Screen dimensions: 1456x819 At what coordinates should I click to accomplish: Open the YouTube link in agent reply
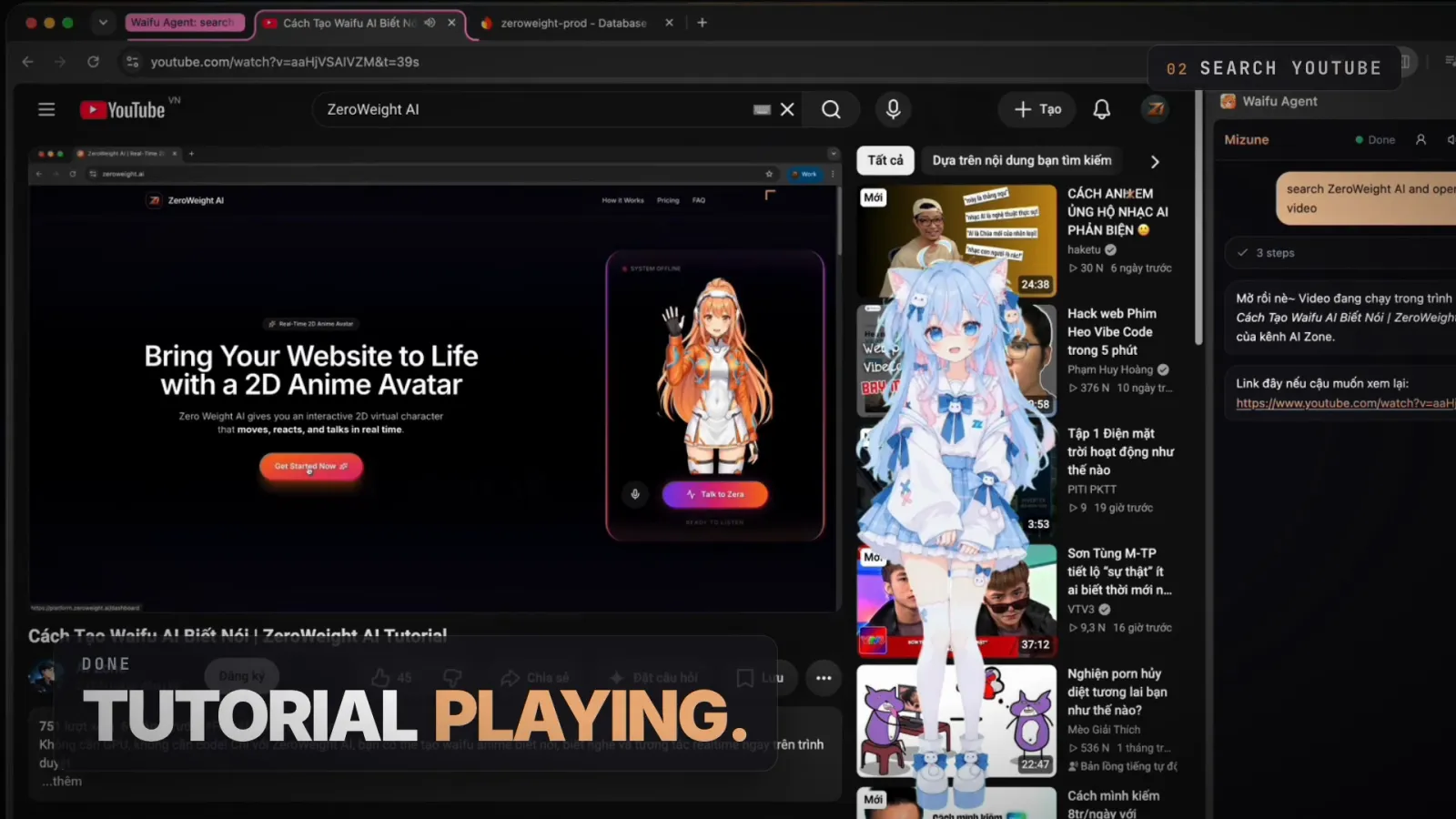pyautogui.click(x=1345, y=403)
